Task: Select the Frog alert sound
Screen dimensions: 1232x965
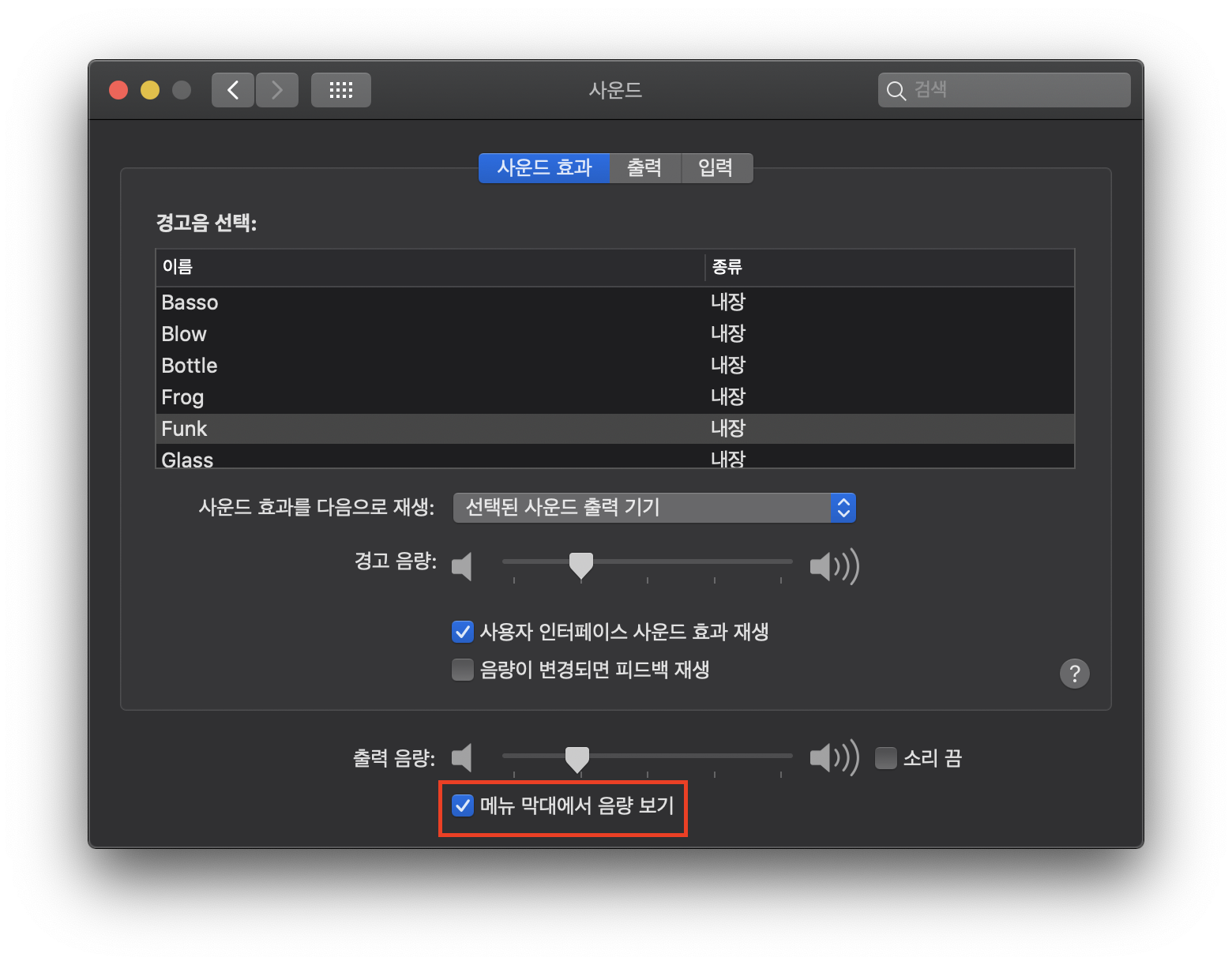Action: click(615, 397)
